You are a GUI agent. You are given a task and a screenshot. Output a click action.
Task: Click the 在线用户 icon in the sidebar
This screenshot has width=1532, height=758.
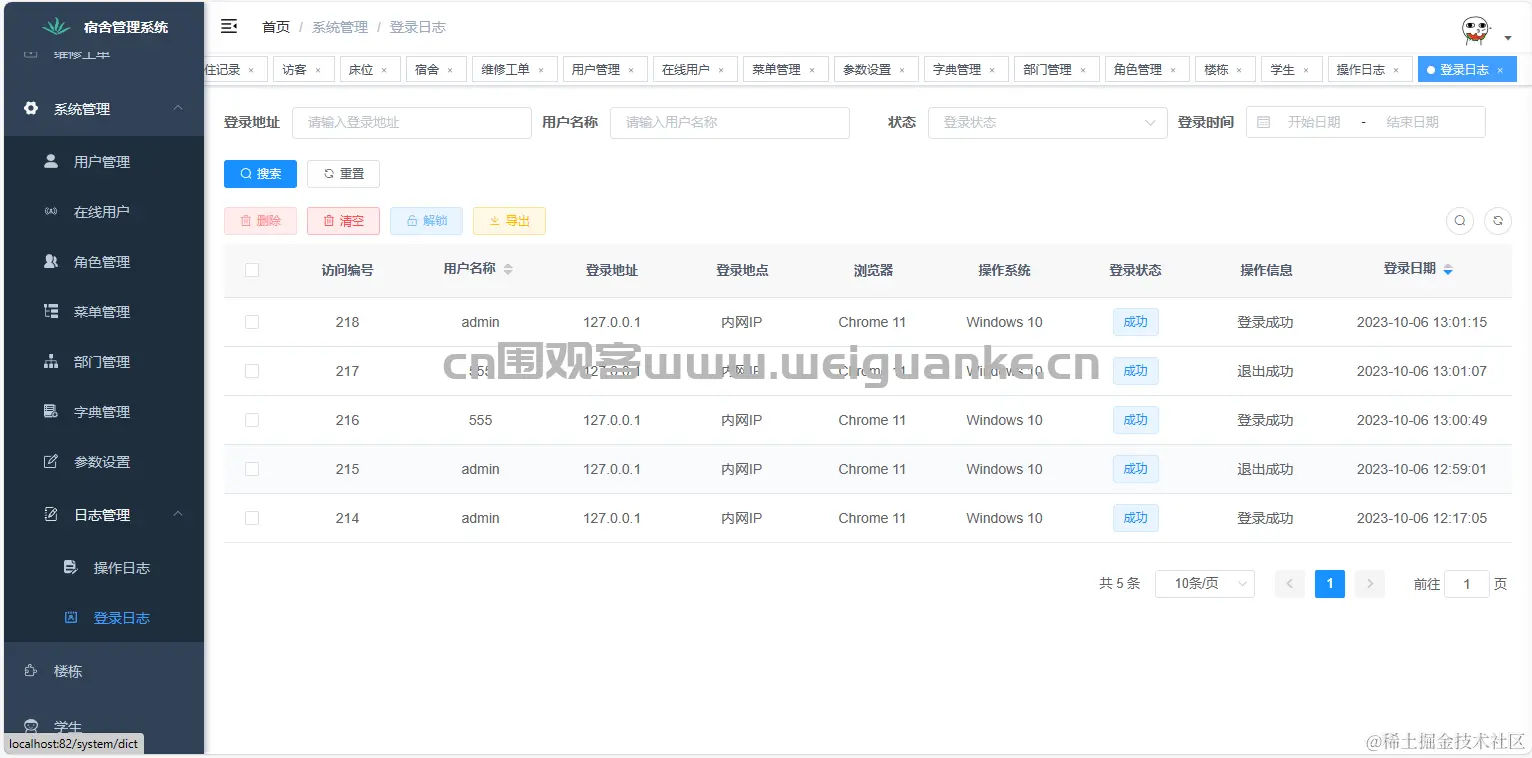point(51,212)
